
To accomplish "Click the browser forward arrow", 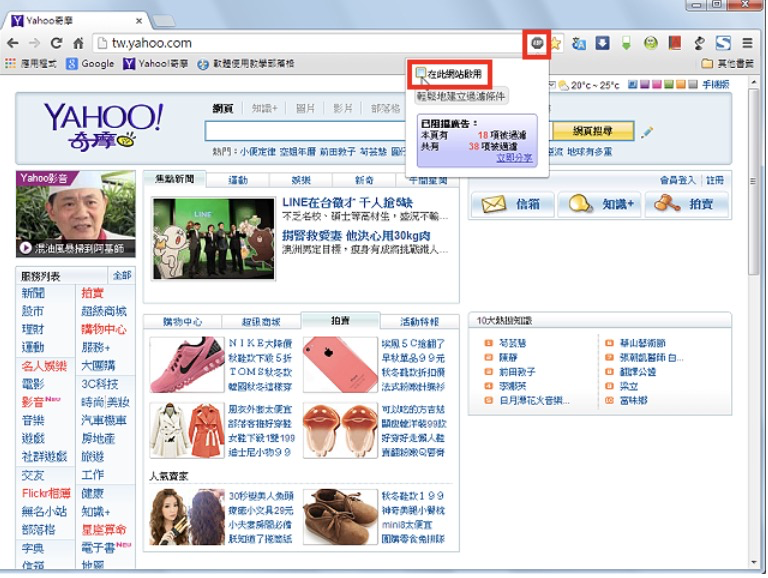I will pos(34,43).
